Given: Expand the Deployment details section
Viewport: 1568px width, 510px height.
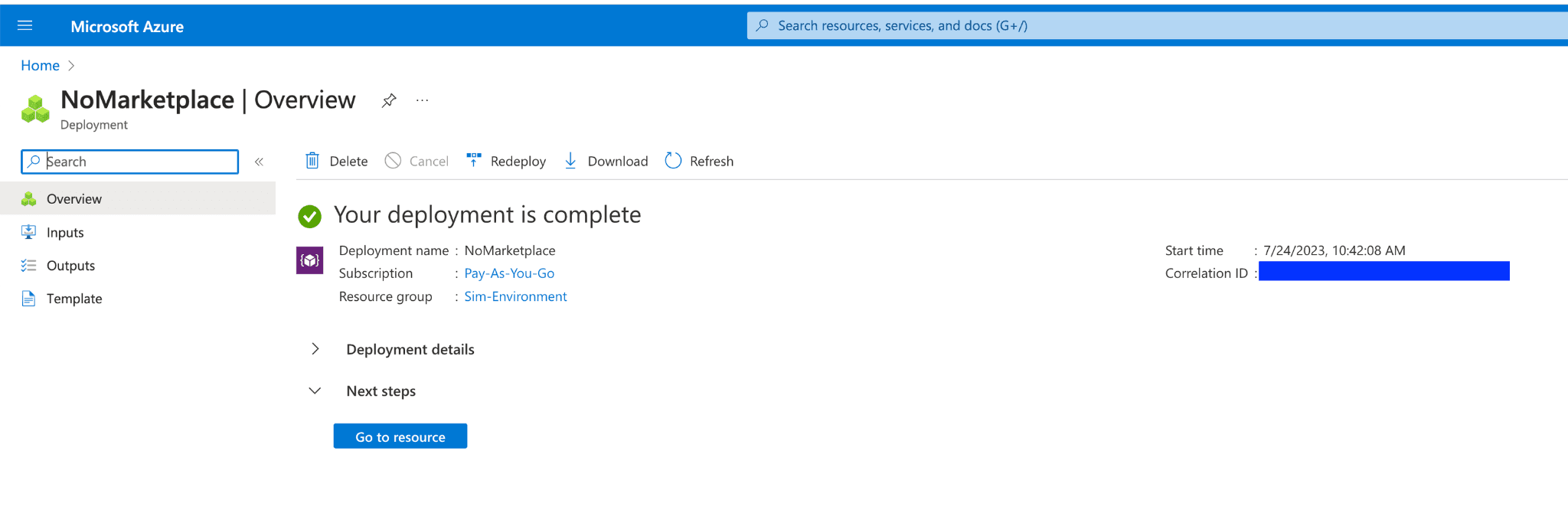Looking at the screenshot, I should (x=315, y=349).
